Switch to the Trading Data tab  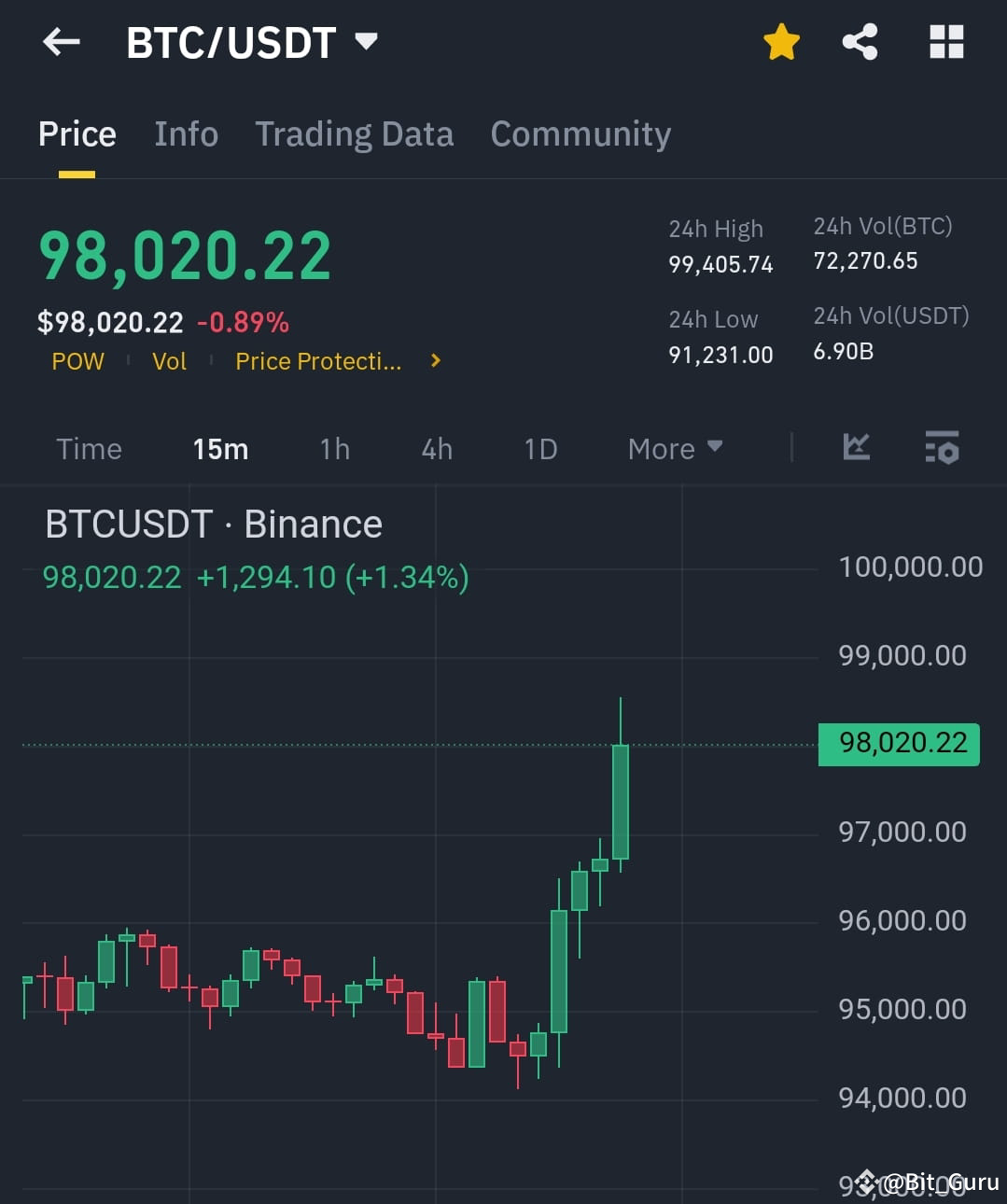pyautogui.click(x=354, y=134)
